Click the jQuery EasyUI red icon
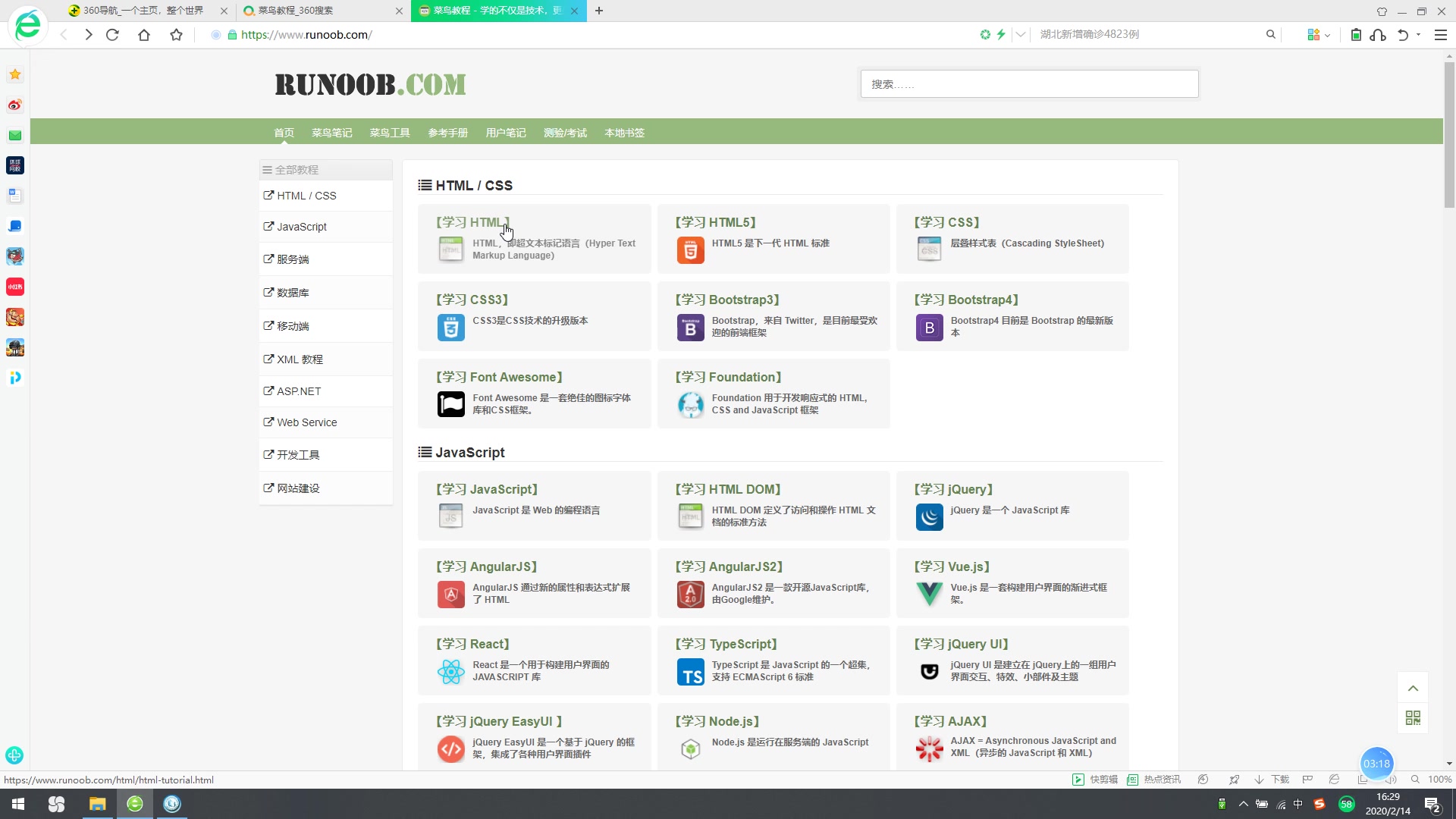This screenshot has width=1456, height=819. coord(450,748)
